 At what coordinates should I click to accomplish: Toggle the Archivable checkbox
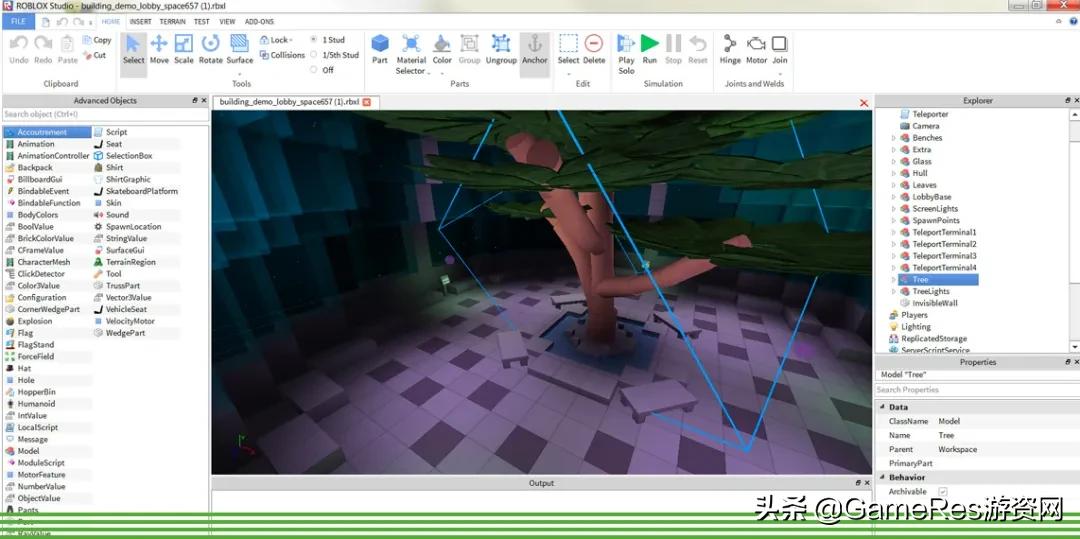point(943,492)
